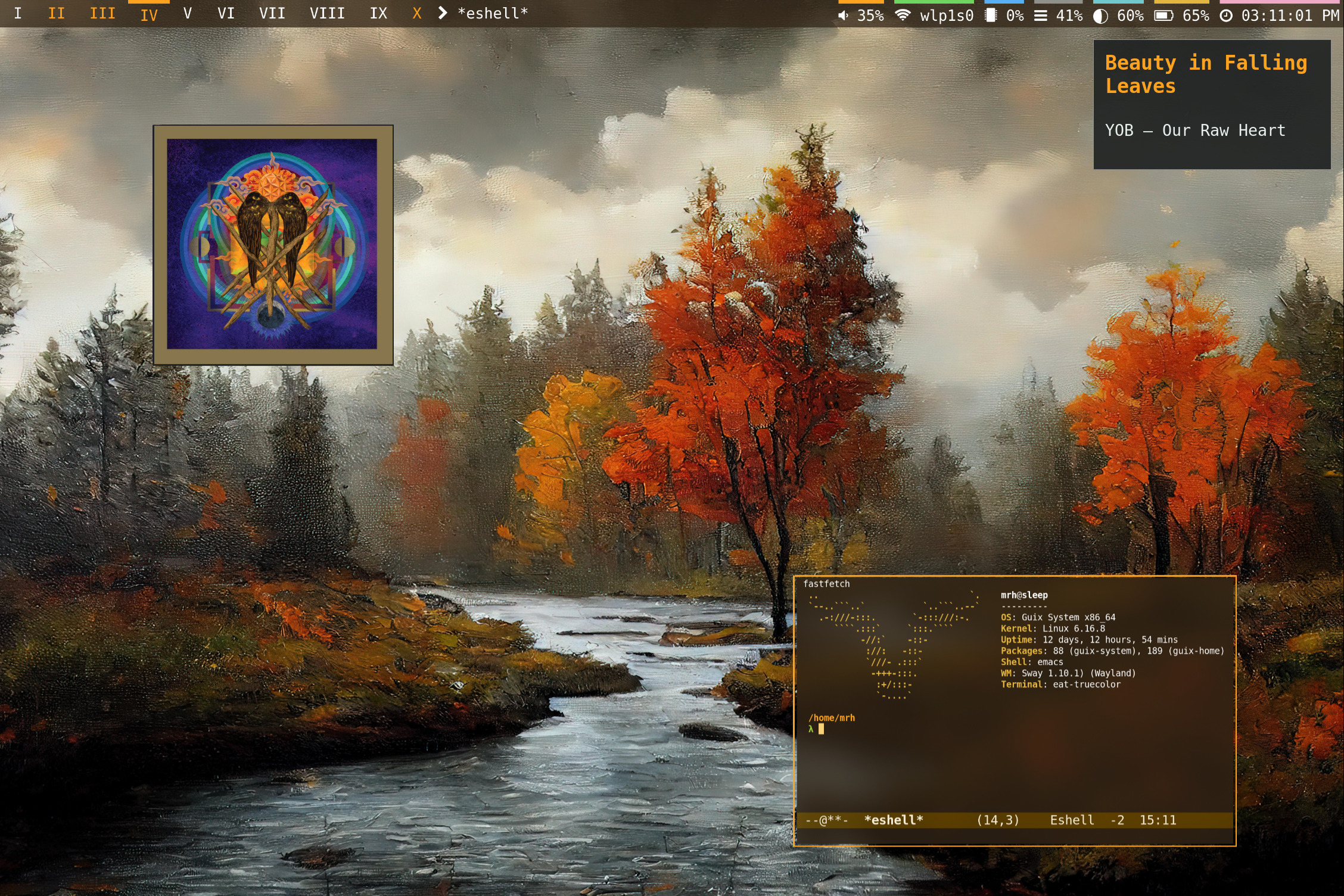The height and width of the screenshot is (896, 1344).
Task: Click the memory usage bars icon
Action: pyautogui.click(x=1040, y=15)
